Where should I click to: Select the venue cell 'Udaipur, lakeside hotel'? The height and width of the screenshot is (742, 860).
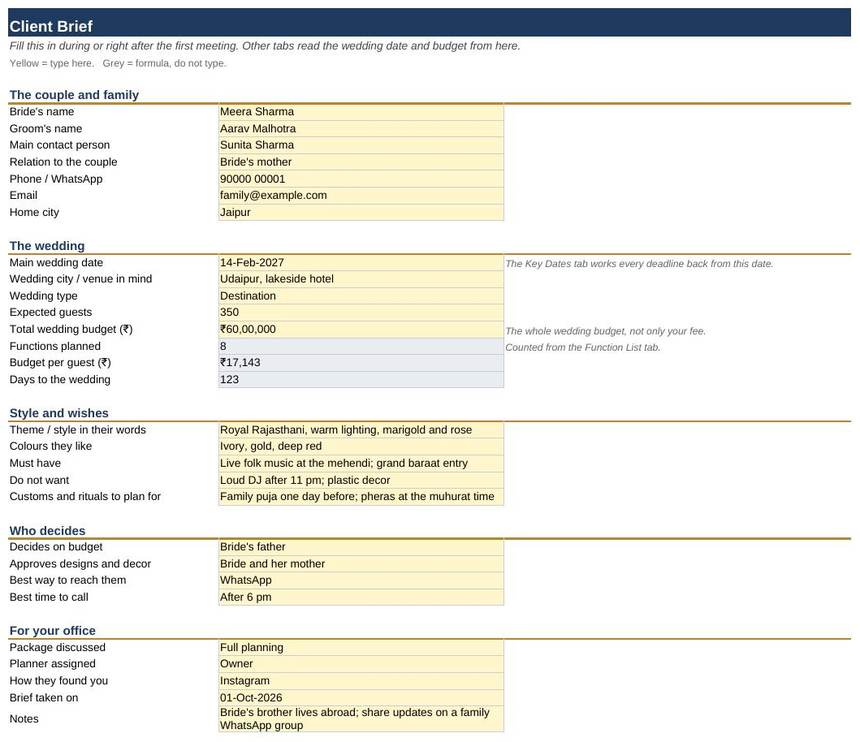point(361,279)
